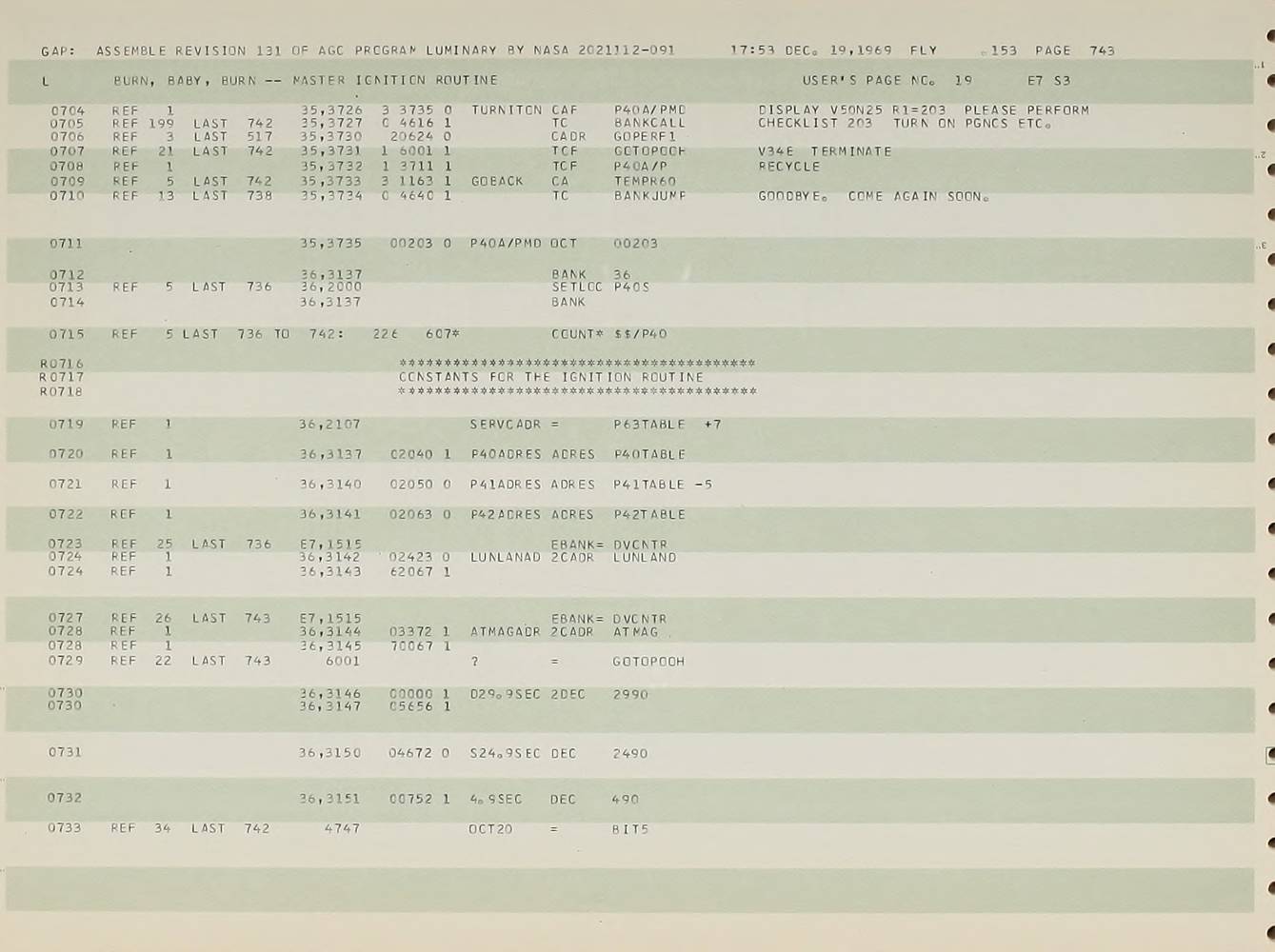Click the 'P63TABLE +7' operand
Screen dimensions: 1275x952
667,425
